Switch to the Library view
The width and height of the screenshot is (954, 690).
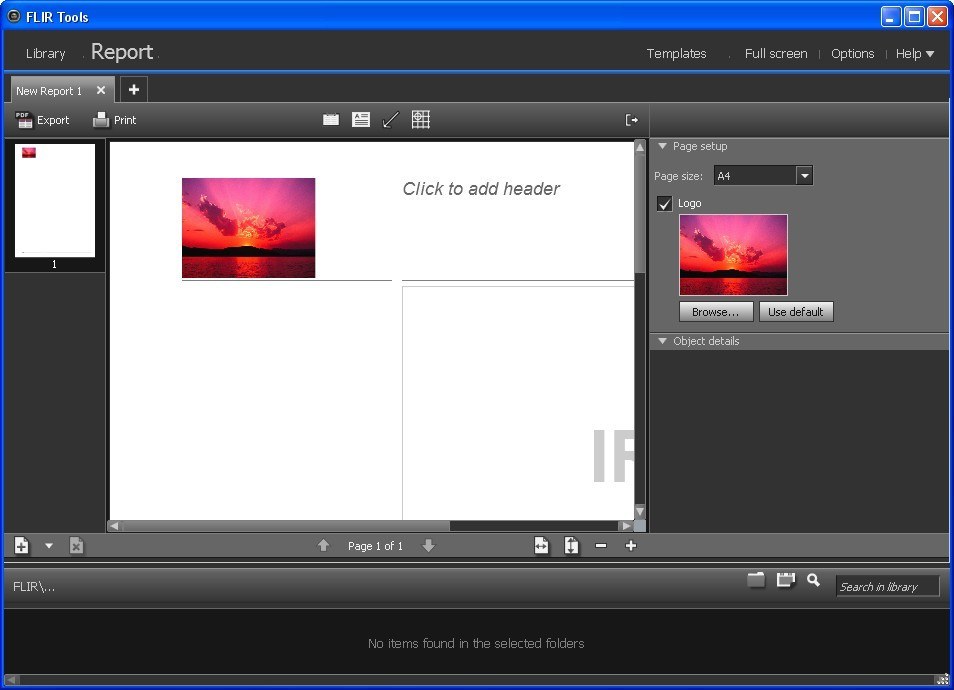click(x=45, y=53)
